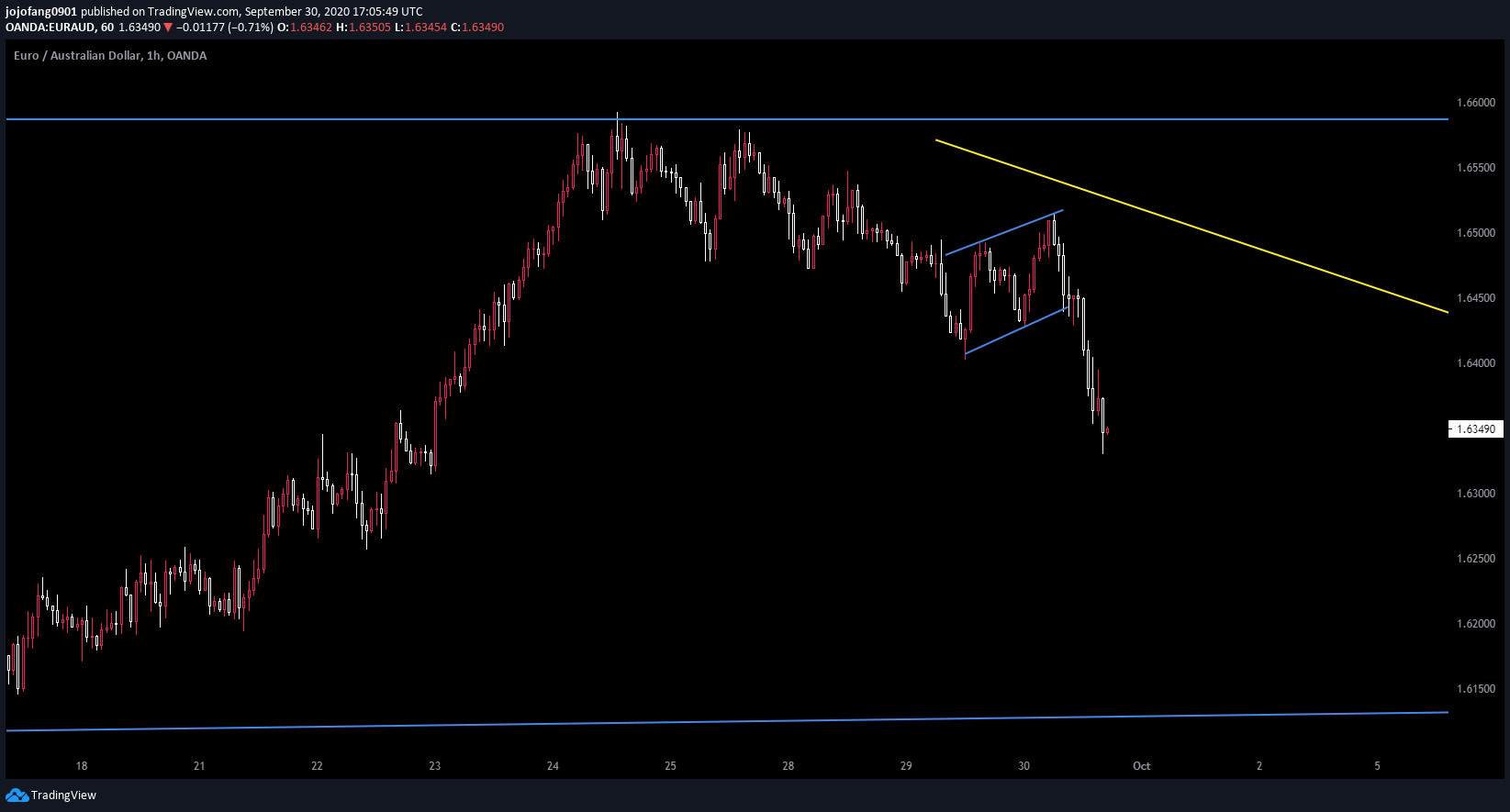Screen dimensions: 1510x812
Task: Click the author name jojofang0901
Action: click(x=41, y=12)
